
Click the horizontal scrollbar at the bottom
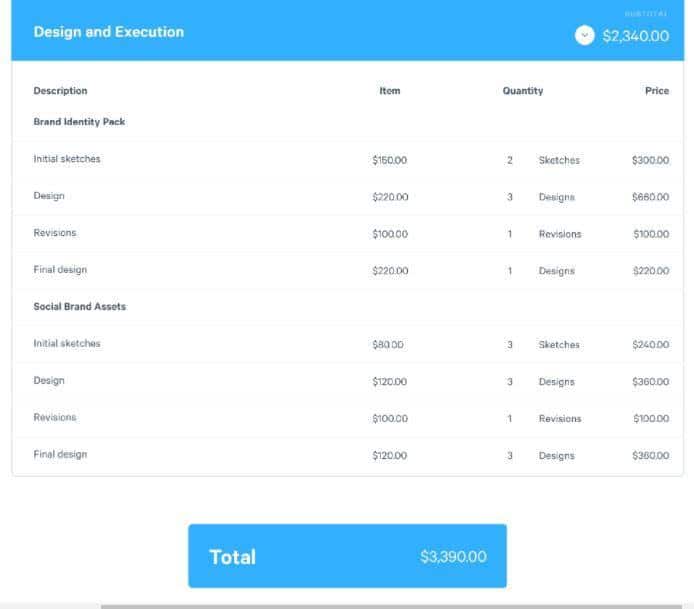pyautogui.click(x=391, y=606)
